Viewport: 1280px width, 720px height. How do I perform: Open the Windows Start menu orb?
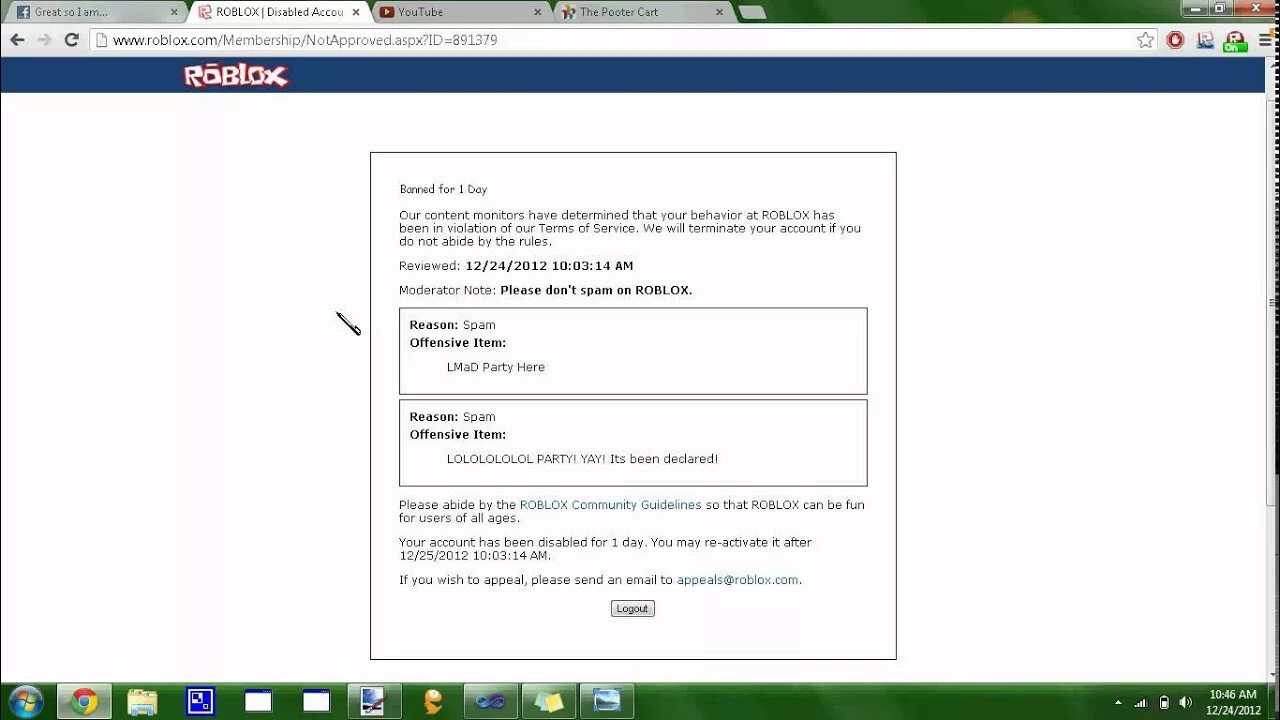point(25,701)
